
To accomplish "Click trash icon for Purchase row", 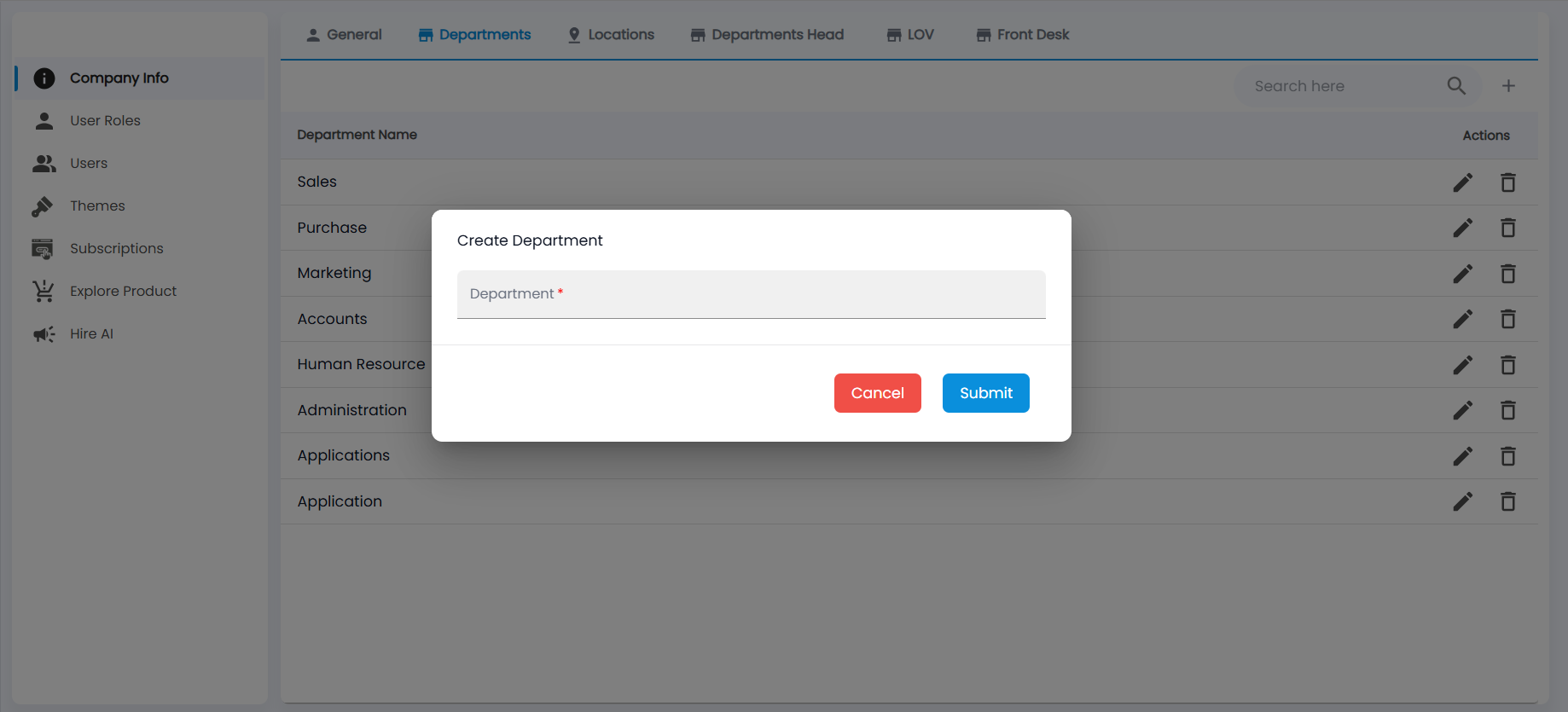I will point(1508,228).
